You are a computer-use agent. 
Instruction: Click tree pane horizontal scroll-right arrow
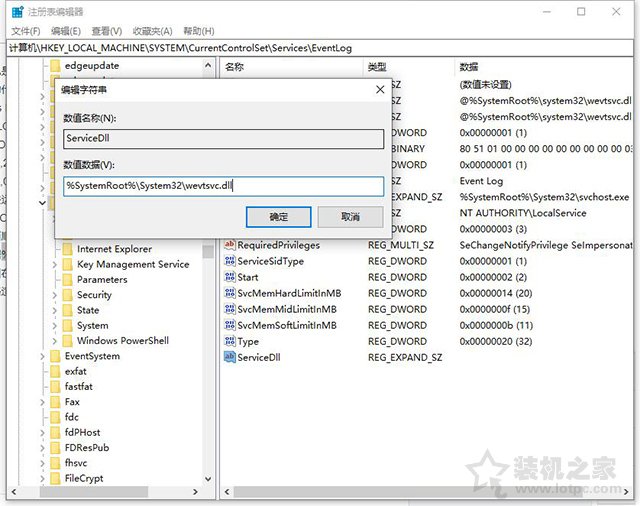tap(196, 492)
